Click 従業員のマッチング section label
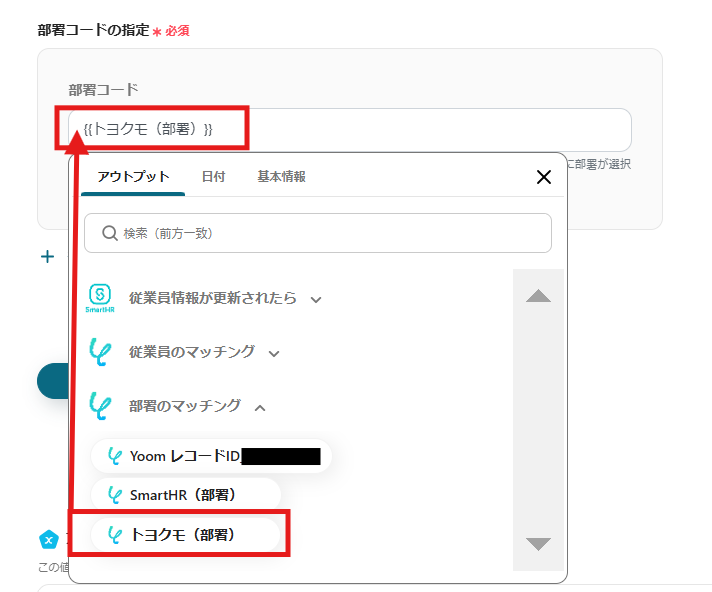Viewport: 712px width, 592px height. tap(192, 352)
